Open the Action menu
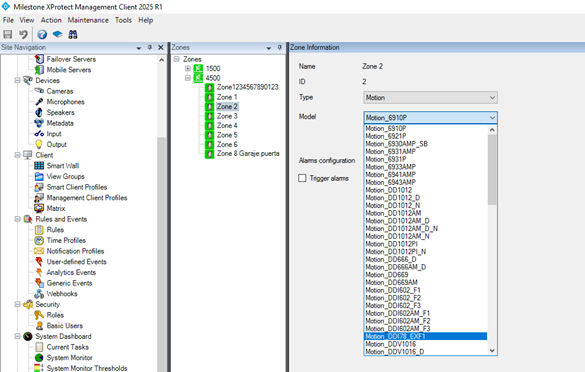The height and width of the screenshot is (372, 585). [x=51, y=20]
